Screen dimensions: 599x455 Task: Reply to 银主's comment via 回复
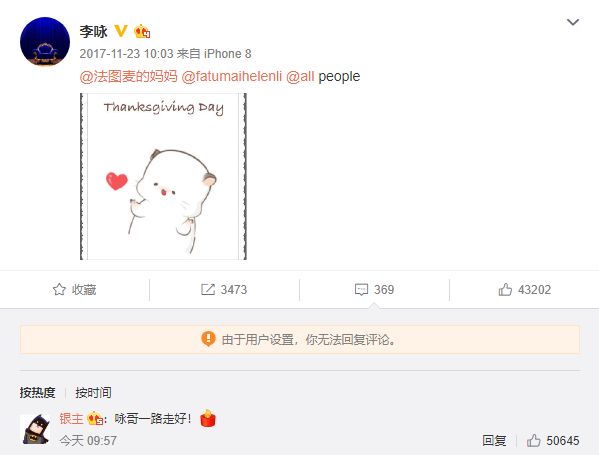[494, 440]
